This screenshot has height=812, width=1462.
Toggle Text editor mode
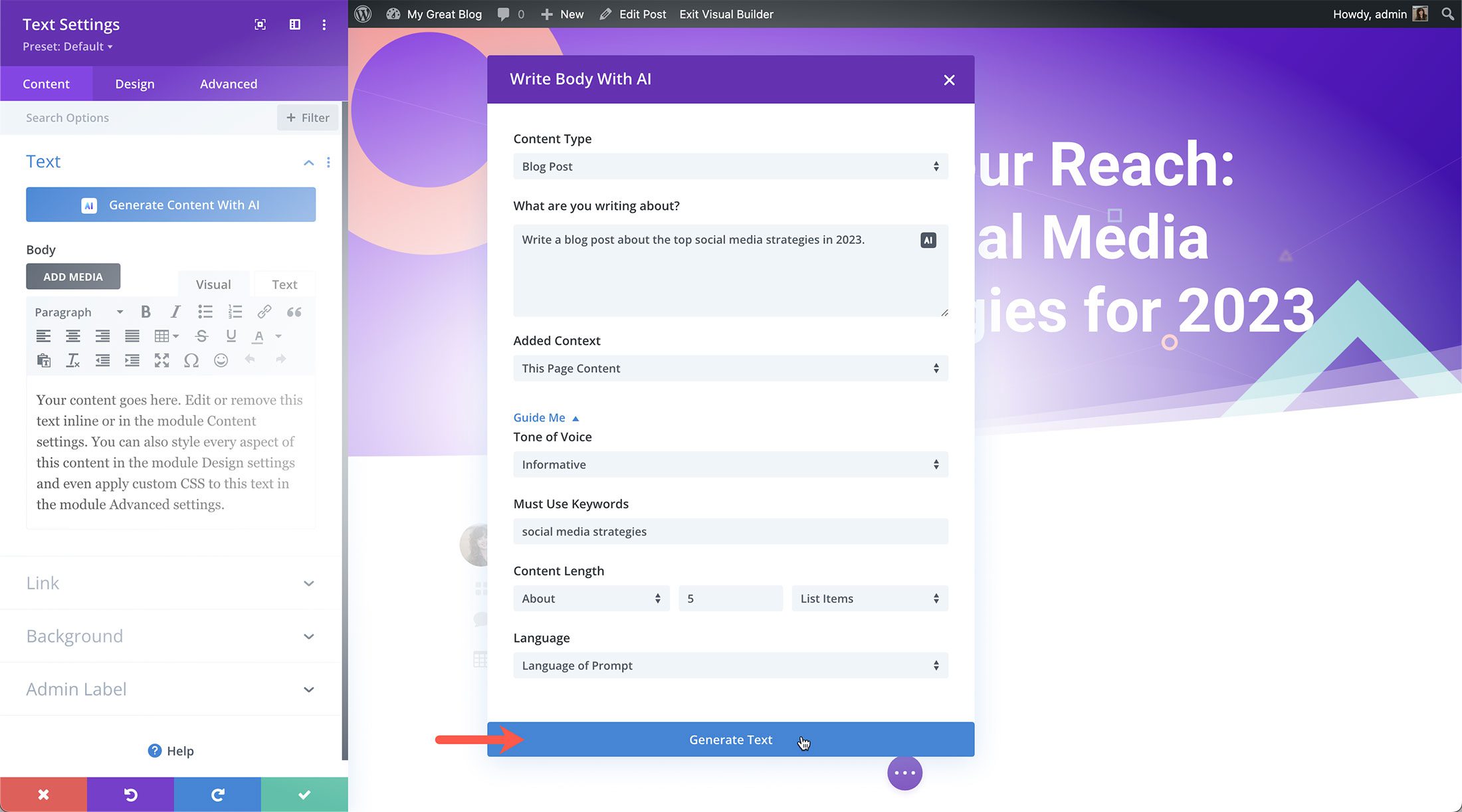284,284
